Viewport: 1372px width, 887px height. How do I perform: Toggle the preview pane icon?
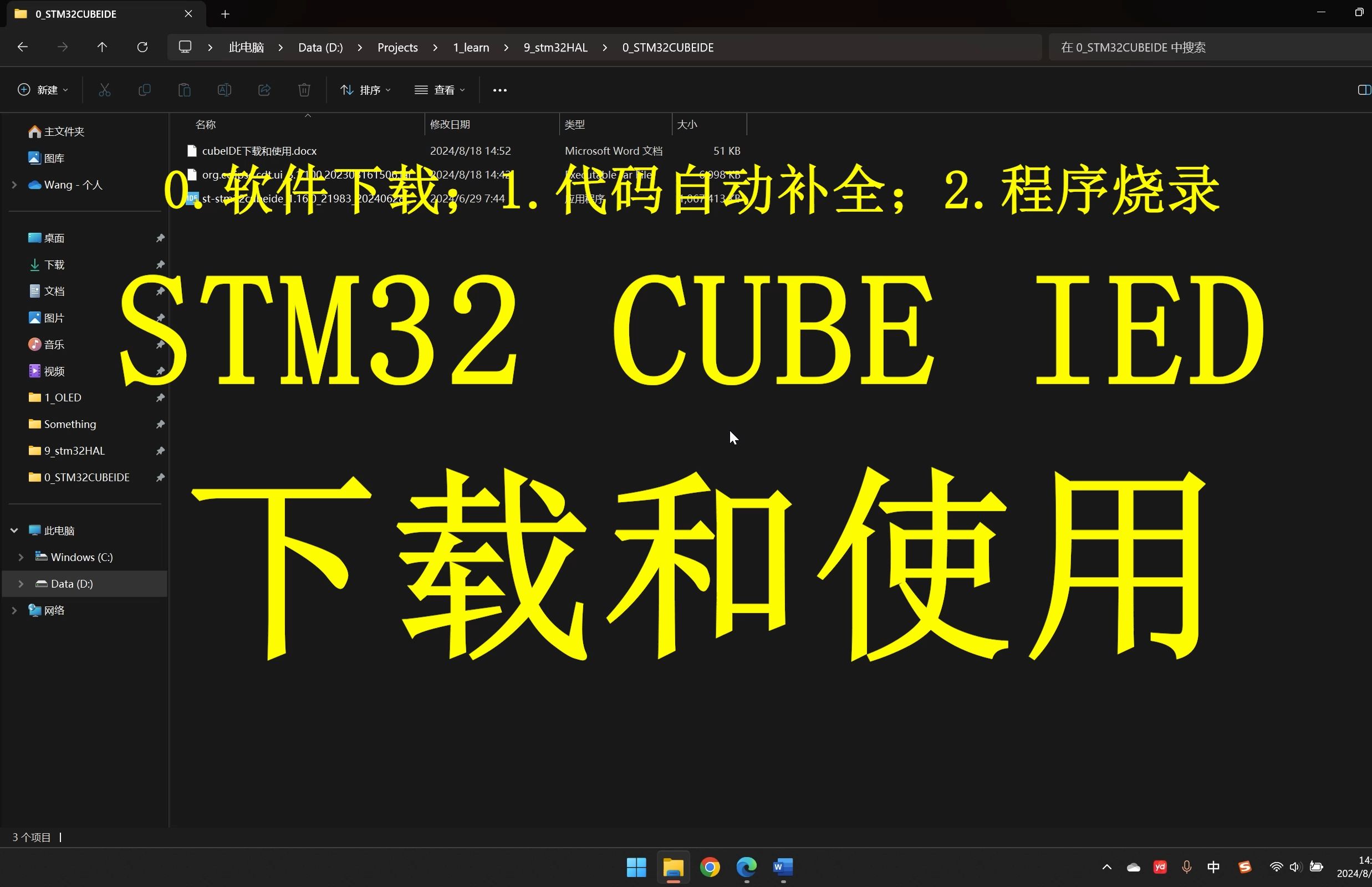click(x=1364, y=90)
